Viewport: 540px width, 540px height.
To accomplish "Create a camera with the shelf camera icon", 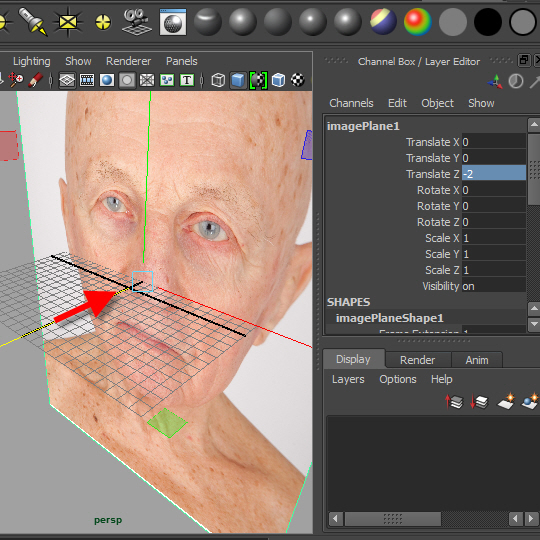I will [x=137, y=22].
